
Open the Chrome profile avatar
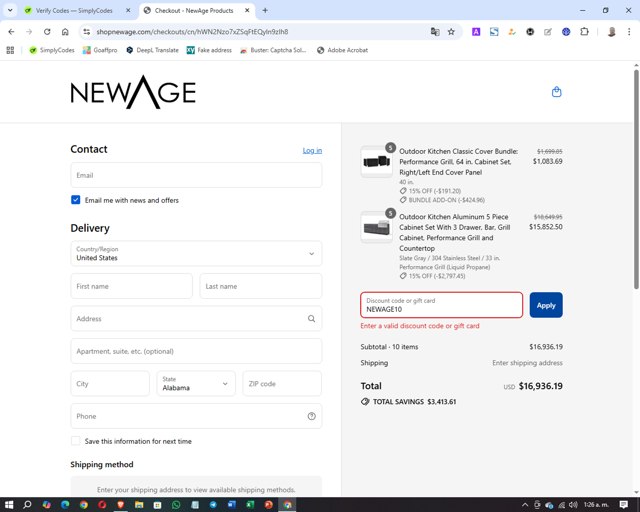point(611,32)
